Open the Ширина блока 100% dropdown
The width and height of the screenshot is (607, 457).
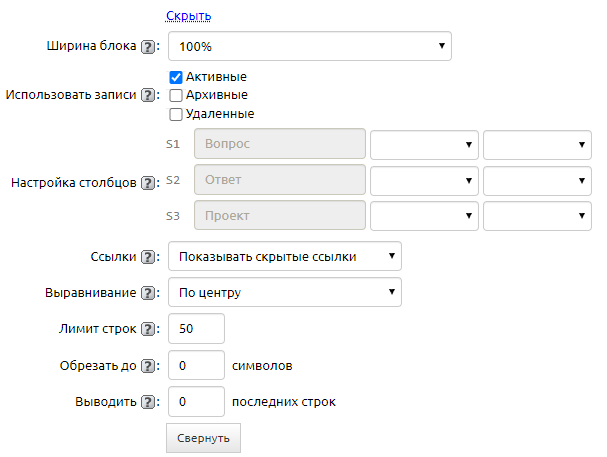tap(309, 46)
